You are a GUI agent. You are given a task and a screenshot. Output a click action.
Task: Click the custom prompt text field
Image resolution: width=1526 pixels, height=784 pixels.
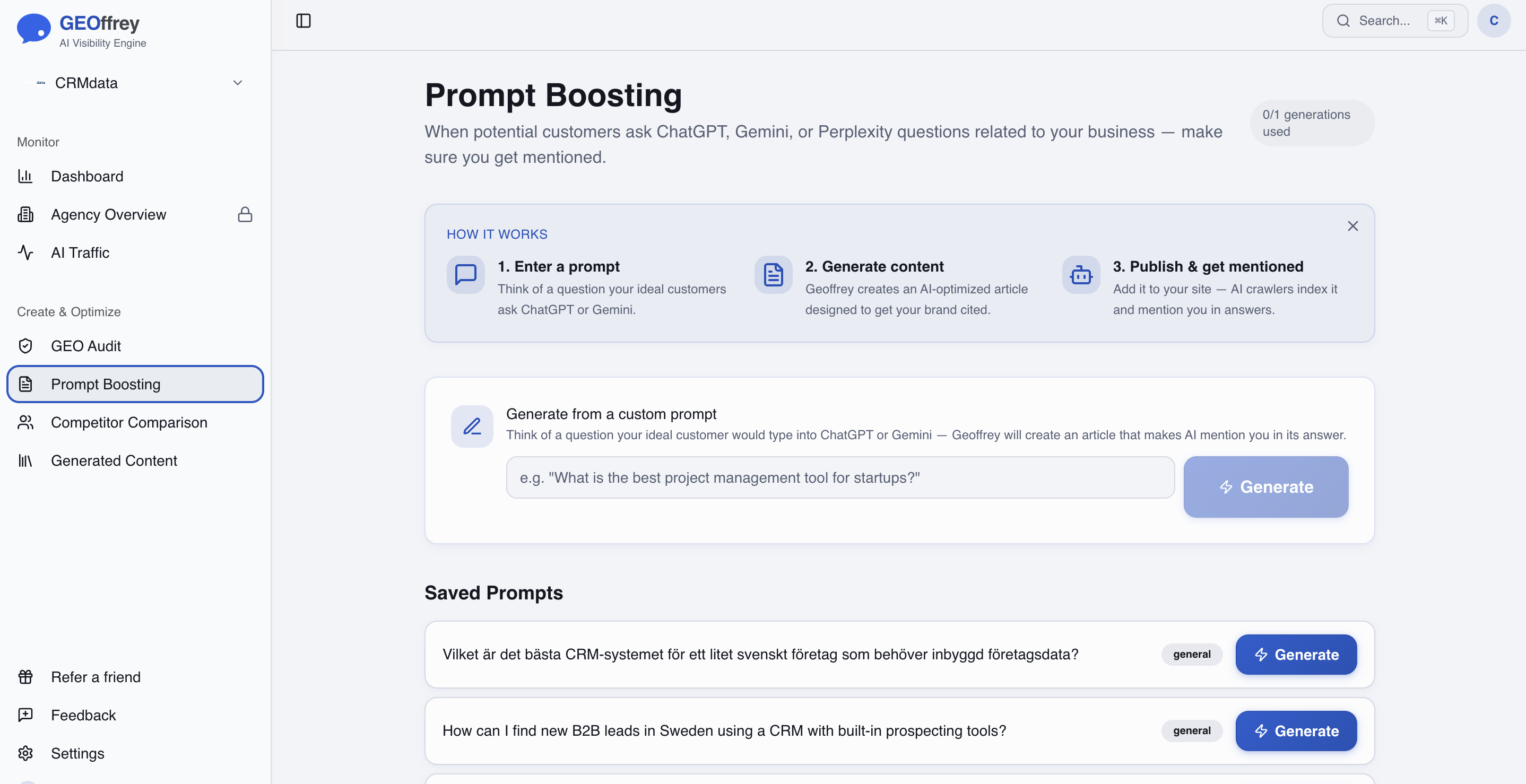(840, 478)
